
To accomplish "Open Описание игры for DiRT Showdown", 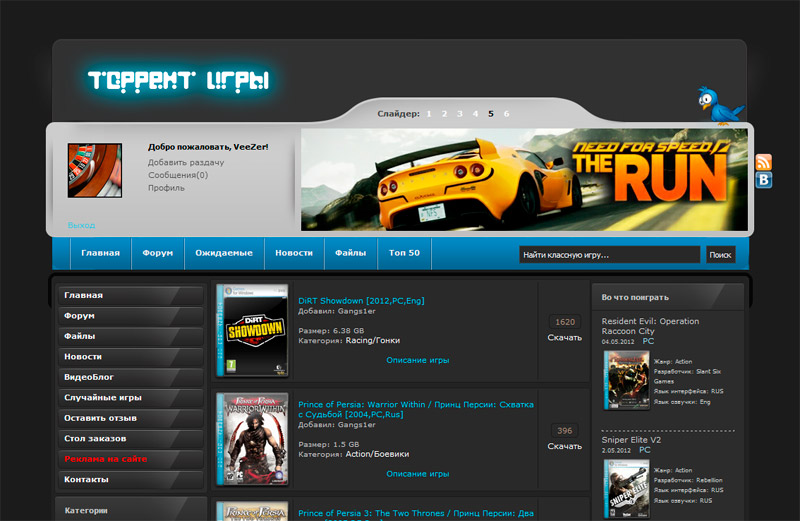I will [x=417, y=360].
